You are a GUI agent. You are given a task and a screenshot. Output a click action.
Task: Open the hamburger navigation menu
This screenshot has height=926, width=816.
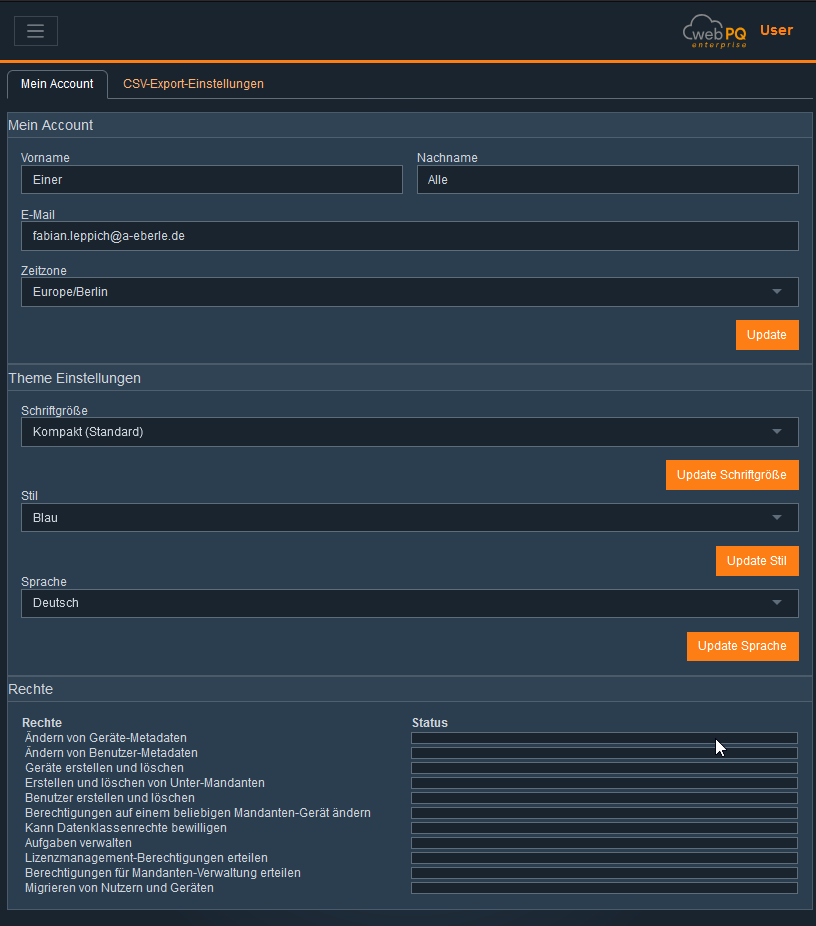point(36,31)
